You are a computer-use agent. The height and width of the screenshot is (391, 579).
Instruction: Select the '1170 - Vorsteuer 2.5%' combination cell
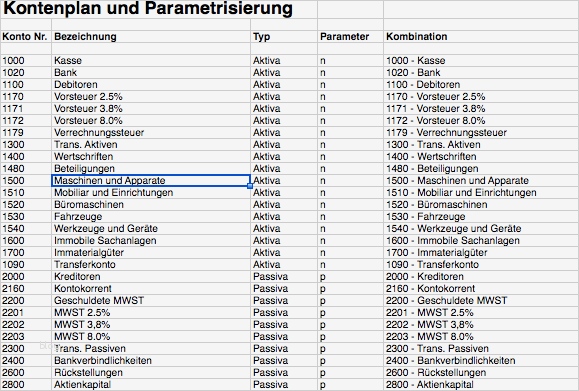tap(481, 96)
